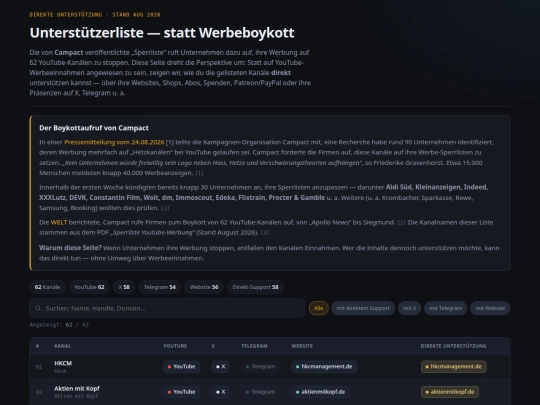Click the 'X 58' stat pill
The image size is (540, 405).
click(x=124, y=287)
